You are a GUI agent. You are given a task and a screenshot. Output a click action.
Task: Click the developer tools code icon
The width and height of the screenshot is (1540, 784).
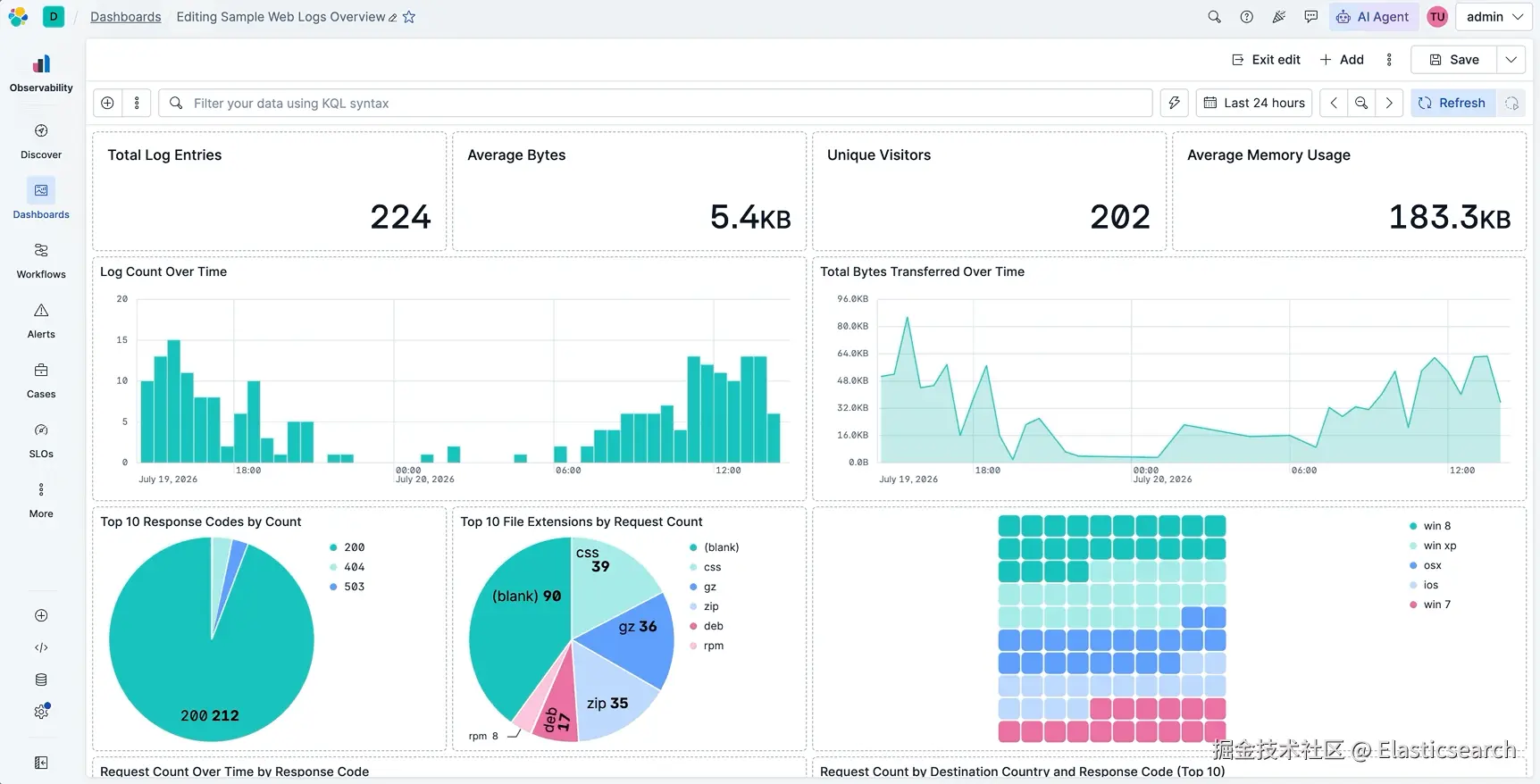point(41,647)
